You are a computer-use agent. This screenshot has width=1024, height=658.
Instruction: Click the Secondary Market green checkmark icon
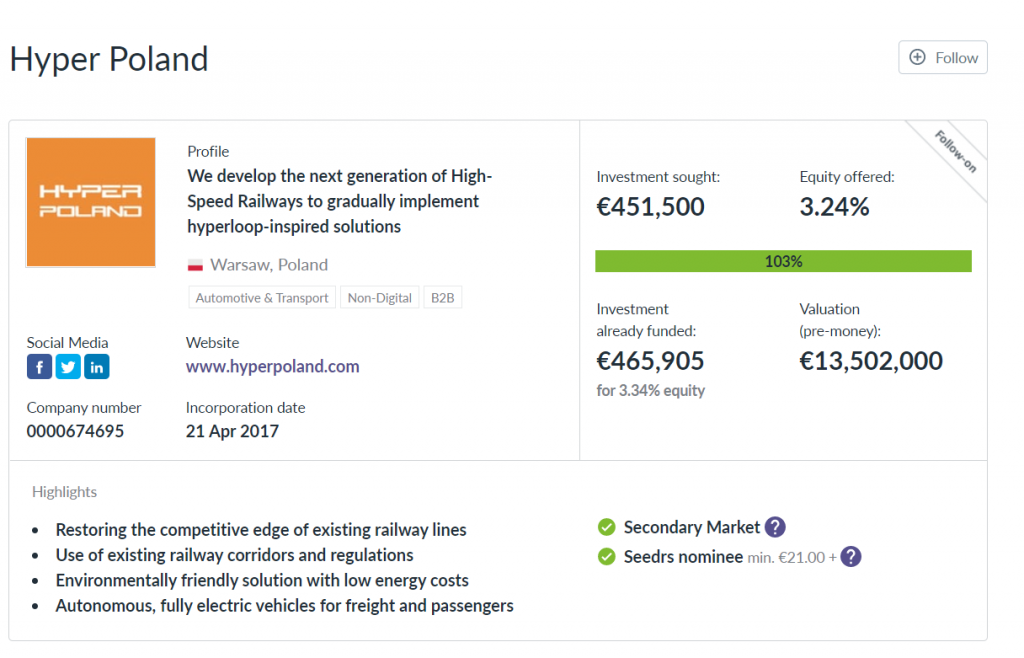[606, 527]
